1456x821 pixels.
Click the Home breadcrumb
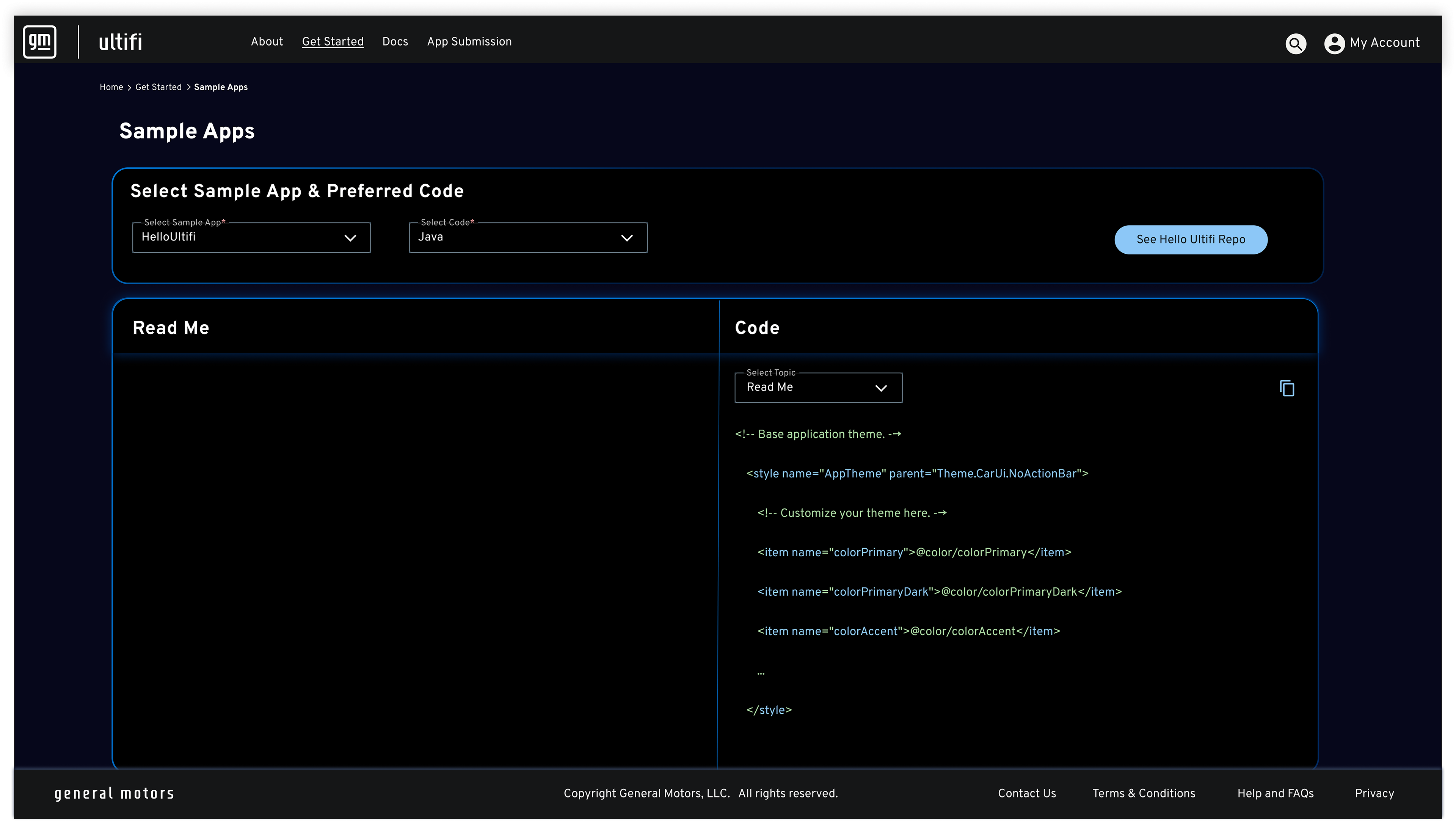tap(111, 87)
